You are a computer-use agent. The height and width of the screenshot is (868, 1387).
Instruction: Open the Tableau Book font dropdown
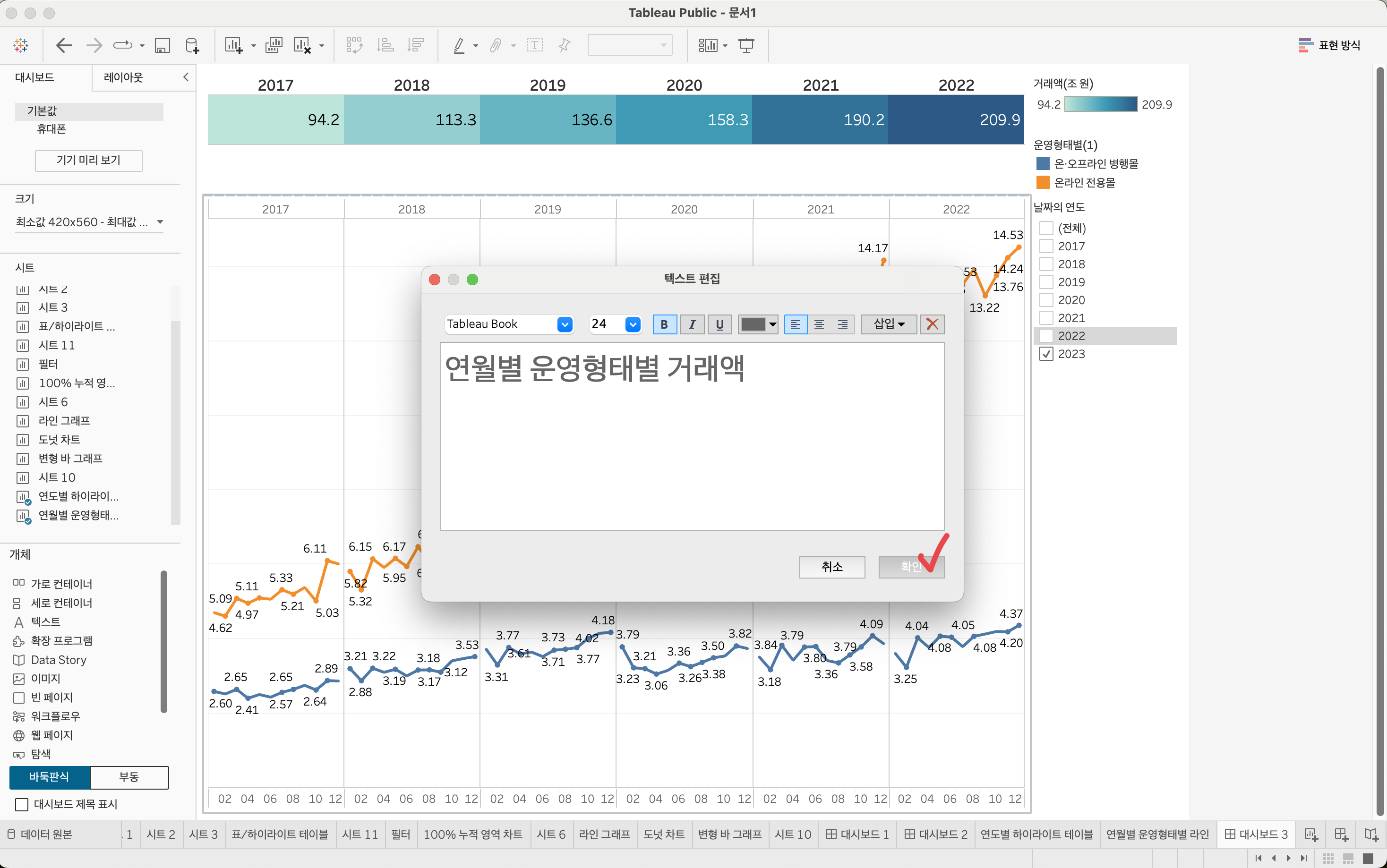coord(565,324)
